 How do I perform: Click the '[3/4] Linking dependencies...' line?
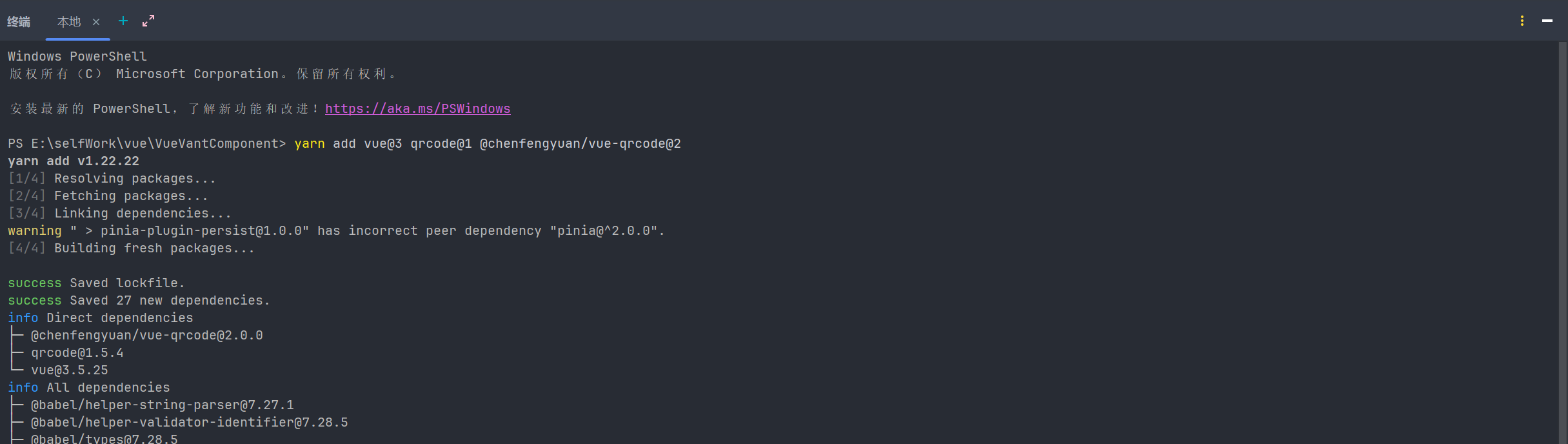point(120,213)
